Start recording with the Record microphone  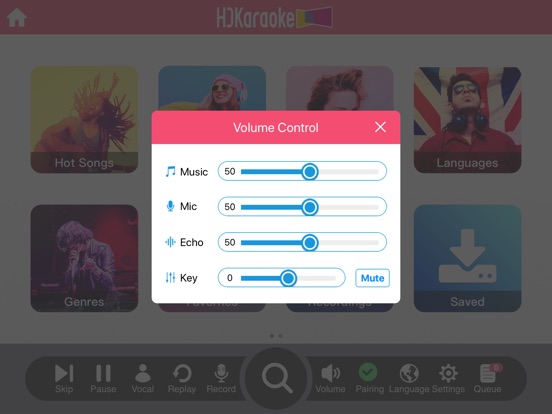pyautogui.click(x=221, y=378)
